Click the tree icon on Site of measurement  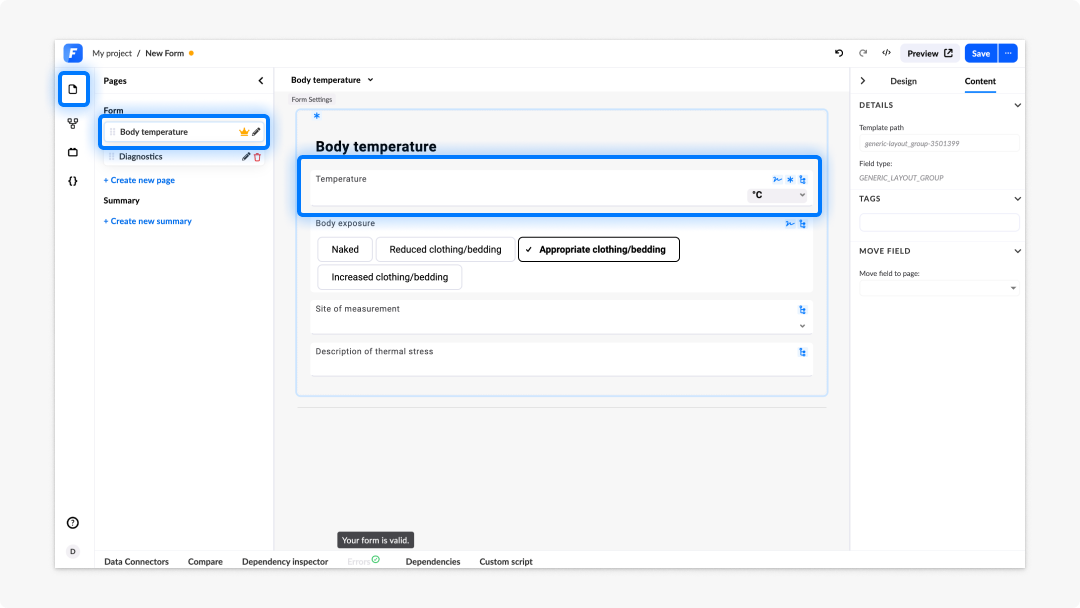tap(802, 310)
